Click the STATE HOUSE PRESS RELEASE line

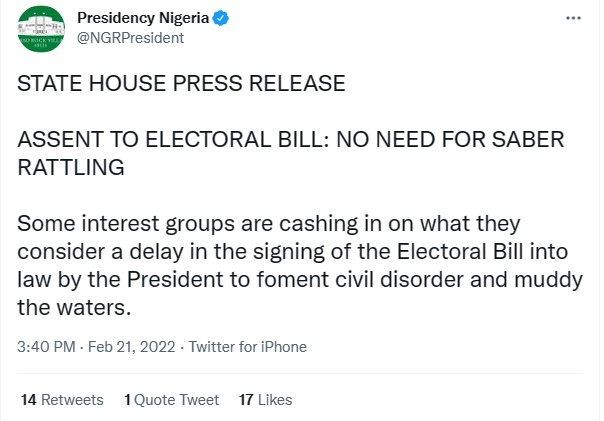(x=181, y=84)
